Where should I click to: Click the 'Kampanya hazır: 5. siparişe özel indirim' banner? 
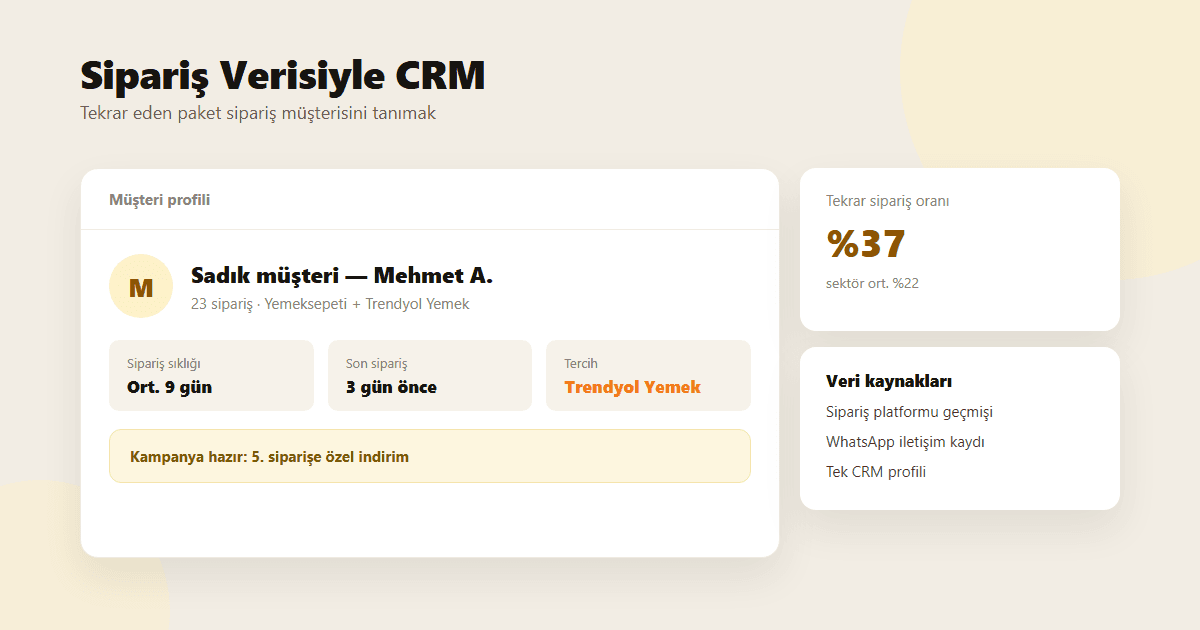(430, 456)
